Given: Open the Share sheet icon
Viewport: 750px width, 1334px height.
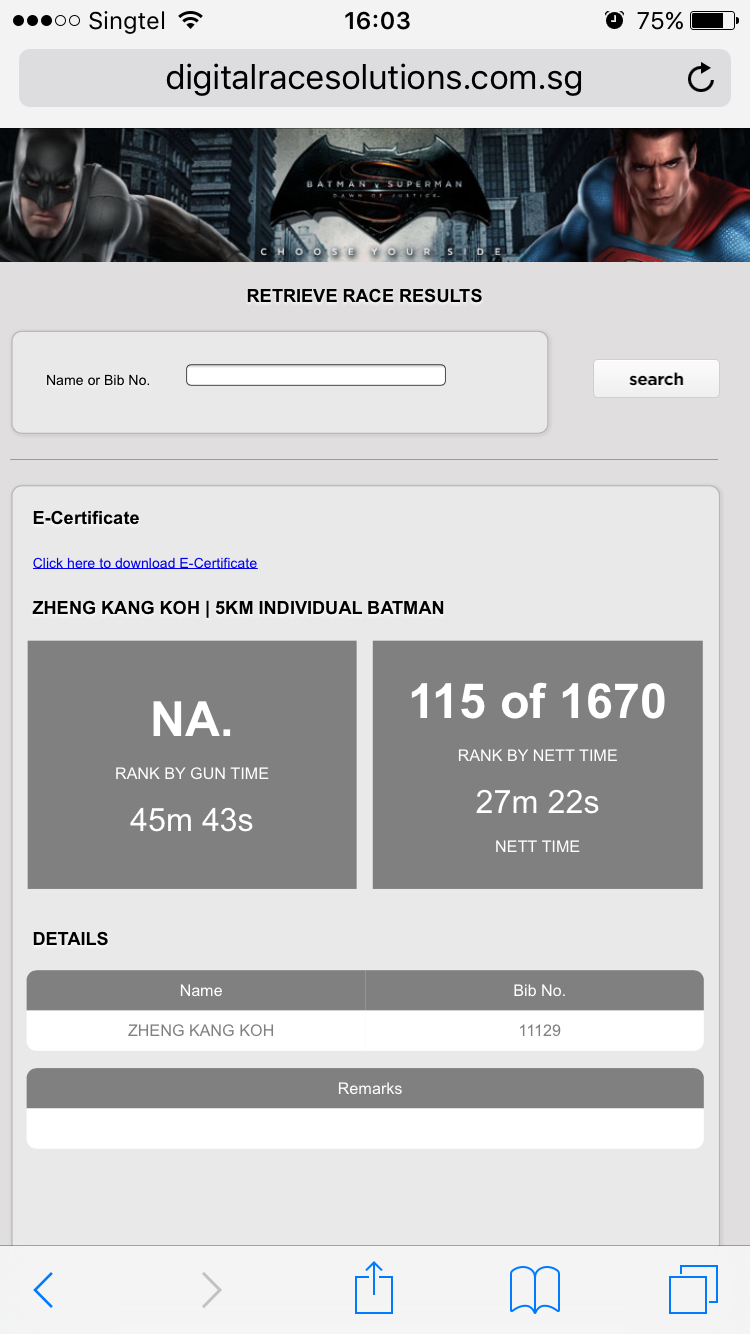Looking at the screenshot, I should 375,1288.
